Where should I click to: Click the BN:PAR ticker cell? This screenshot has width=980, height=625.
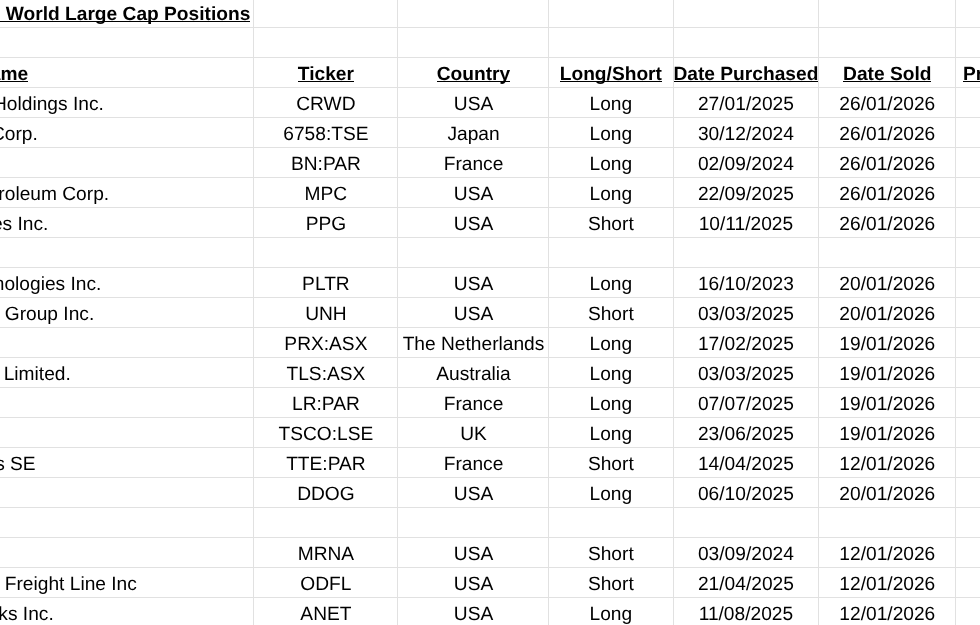tap(325, 164)
